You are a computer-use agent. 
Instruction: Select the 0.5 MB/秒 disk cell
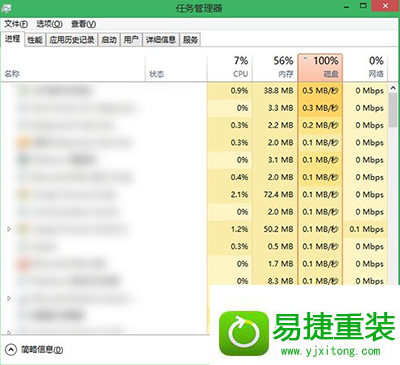pos(320,91)
